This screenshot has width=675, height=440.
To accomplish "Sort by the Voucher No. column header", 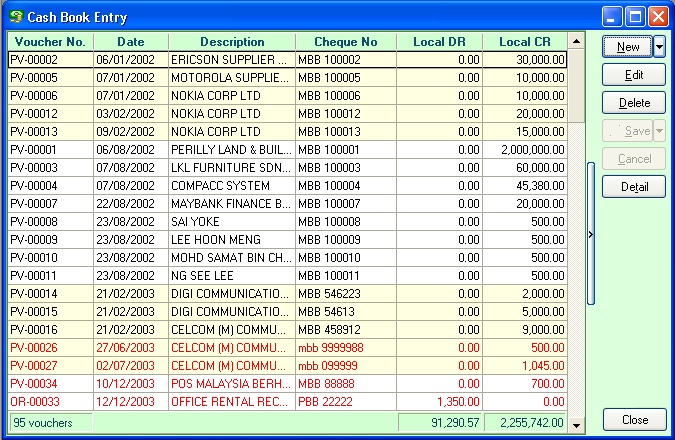I will point(50,42).
